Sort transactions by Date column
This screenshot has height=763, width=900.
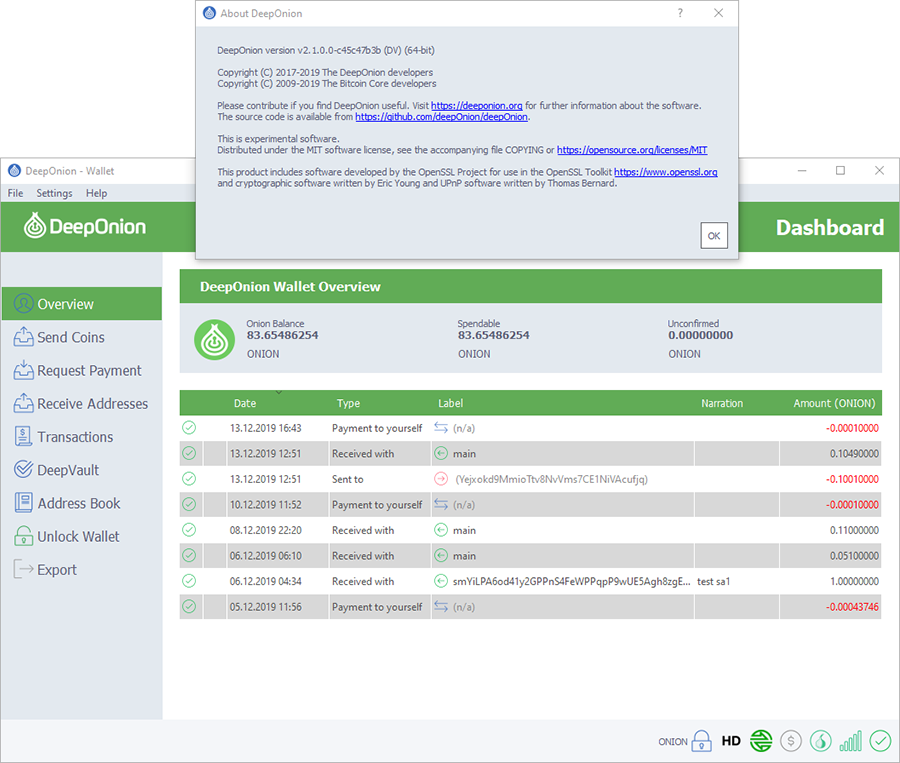pyautogui.click(x=245, y=403)
